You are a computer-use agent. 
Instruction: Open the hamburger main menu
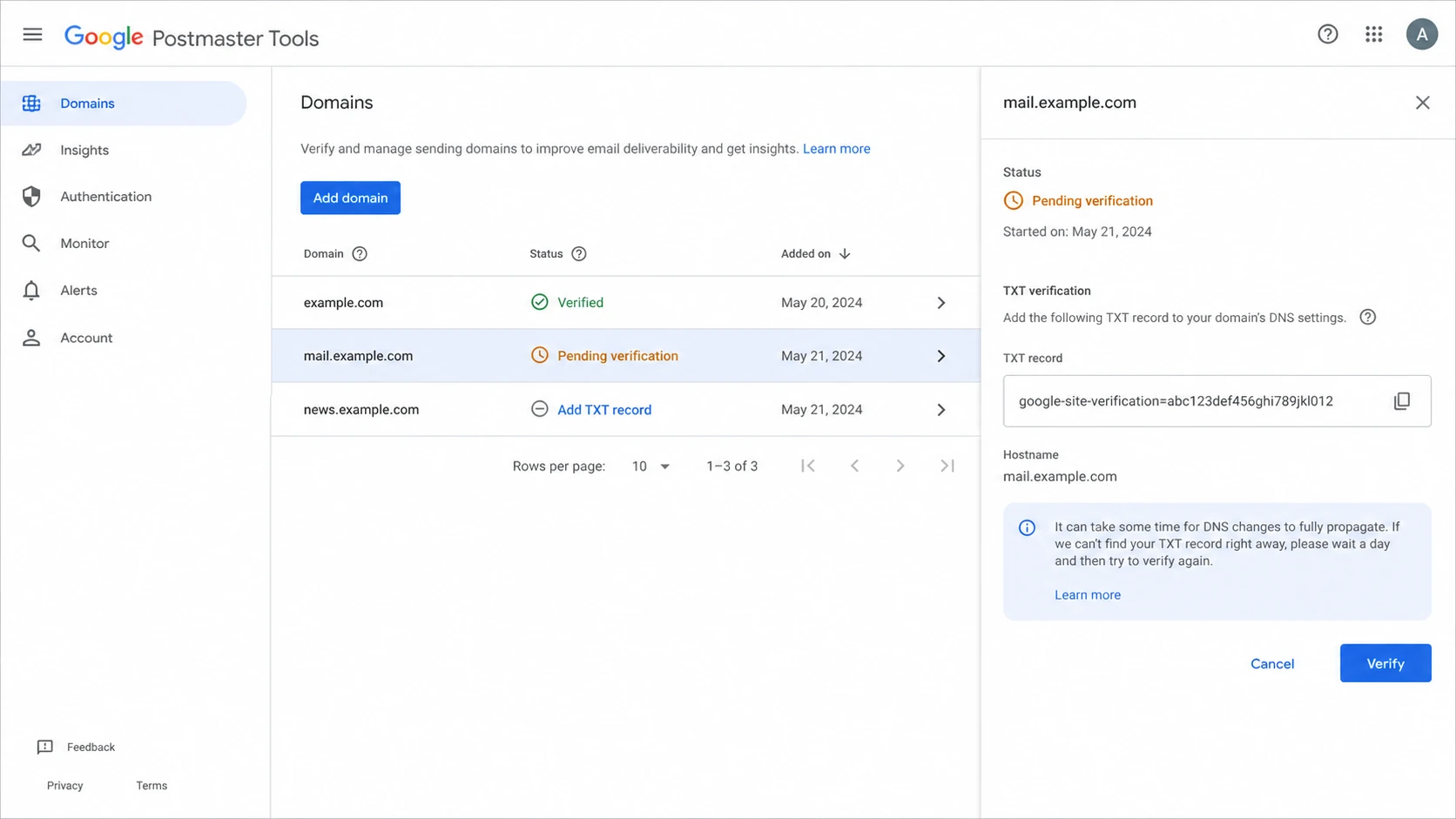click(x=32, y=34)
